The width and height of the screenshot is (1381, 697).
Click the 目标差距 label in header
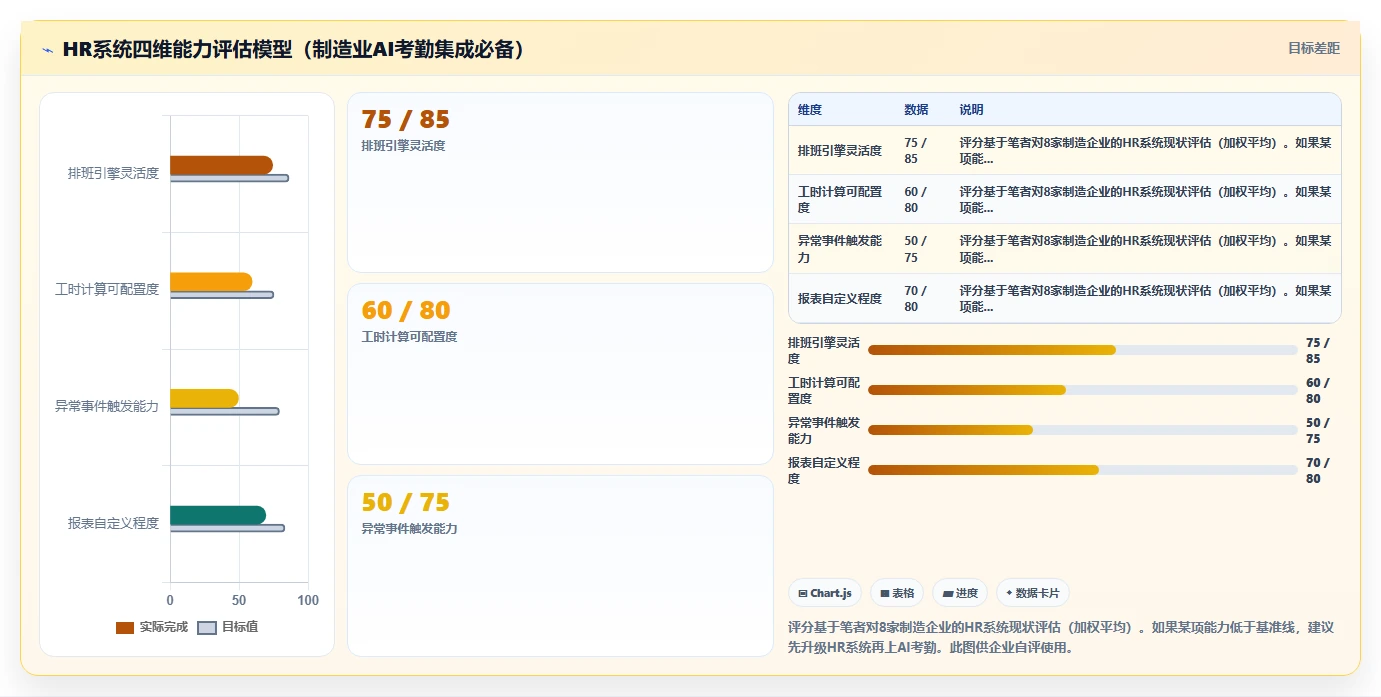pyautogui.click(x=1313, y=48)
